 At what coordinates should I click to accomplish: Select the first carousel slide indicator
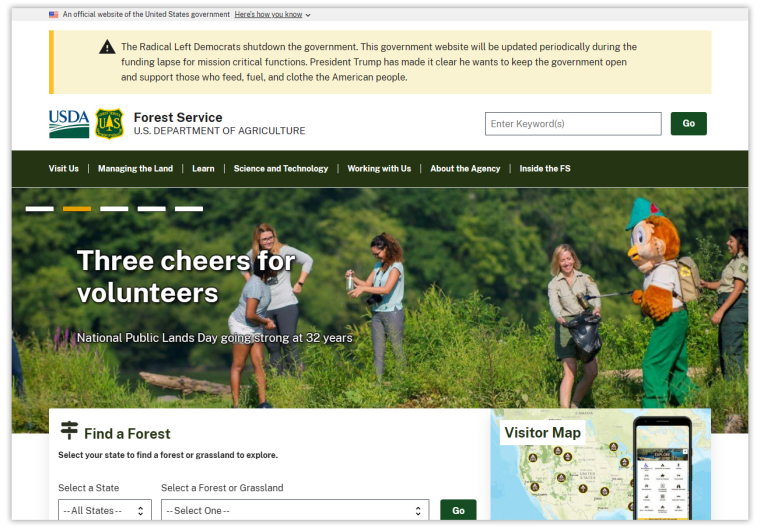tap(40, 209)
